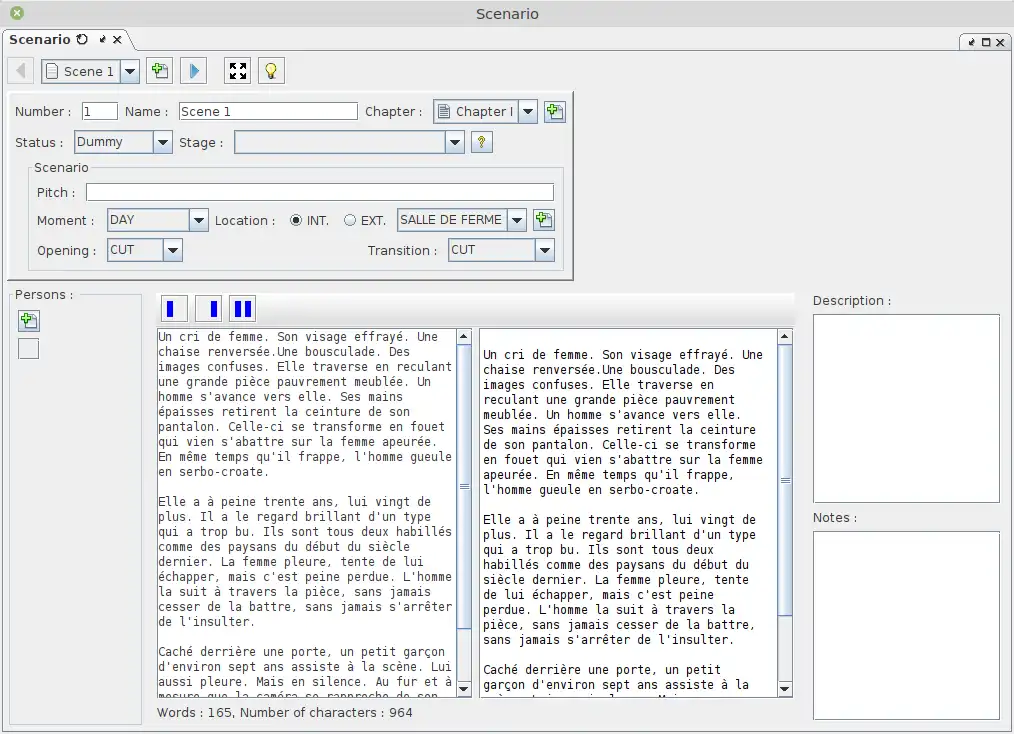The image size is (1014, 734).
Task: Click the lightbulb ideas icon
Action: coord(271,71)
